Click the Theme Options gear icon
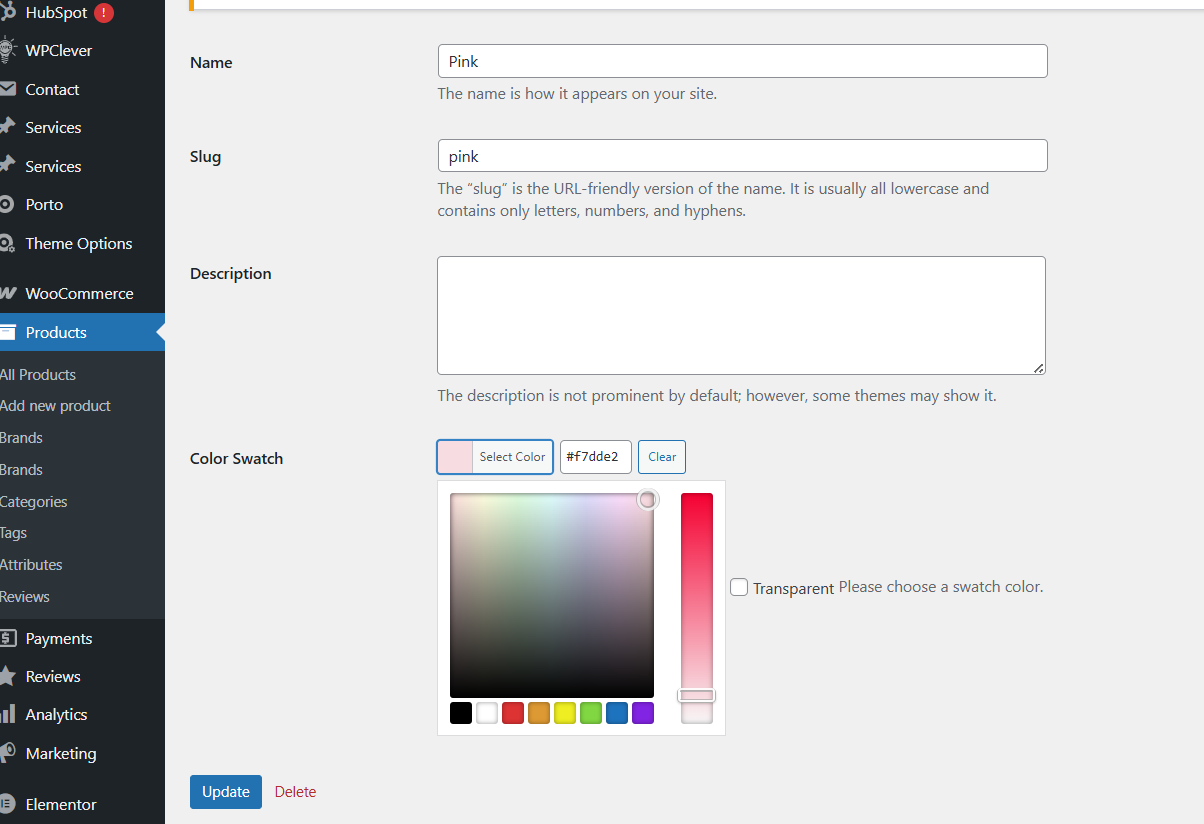The width and height of the screenshot is (1204, 824). pos(7,243)
